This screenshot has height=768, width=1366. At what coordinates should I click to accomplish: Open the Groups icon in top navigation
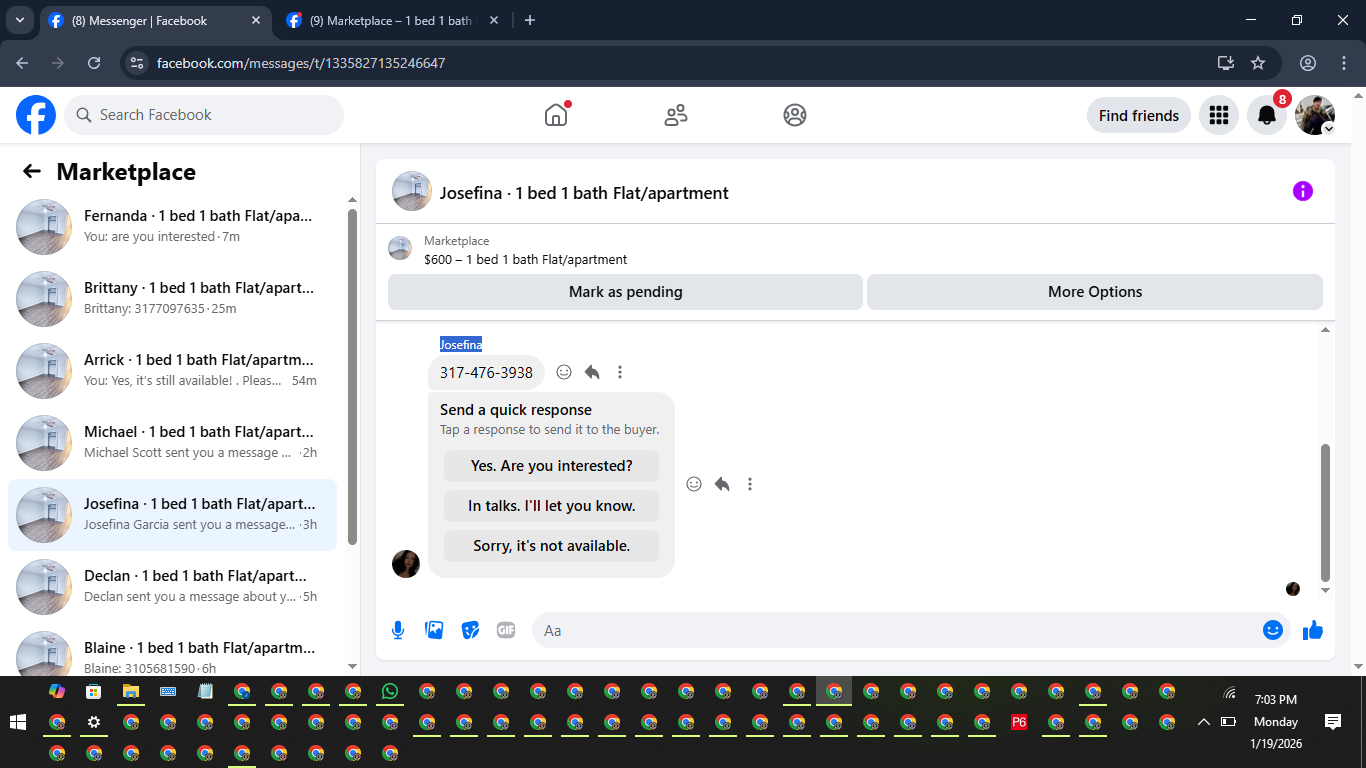pos(795,115)
